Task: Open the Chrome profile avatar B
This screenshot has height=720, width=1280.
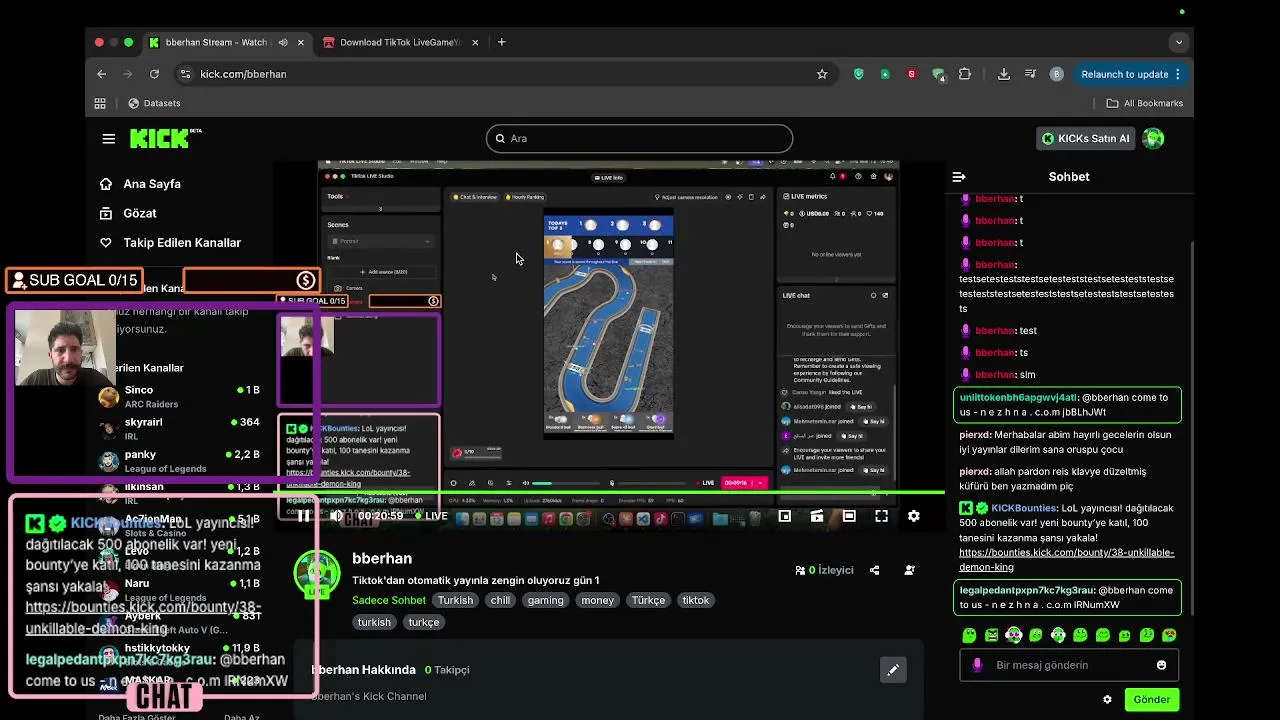Action: [x=1057, y=74]
